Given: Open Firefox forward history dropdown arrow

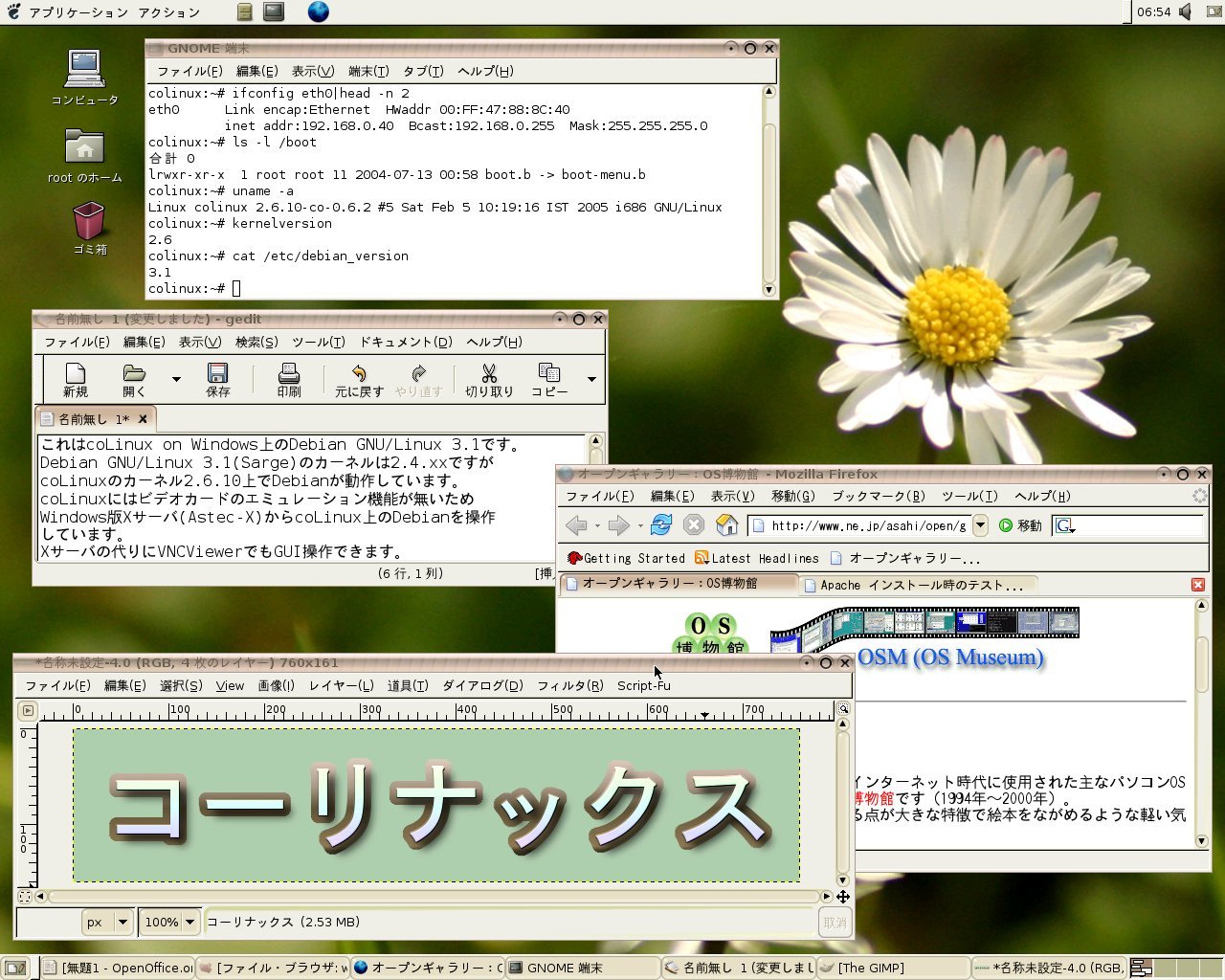Looking at the screenshot, I should [640, 525].
